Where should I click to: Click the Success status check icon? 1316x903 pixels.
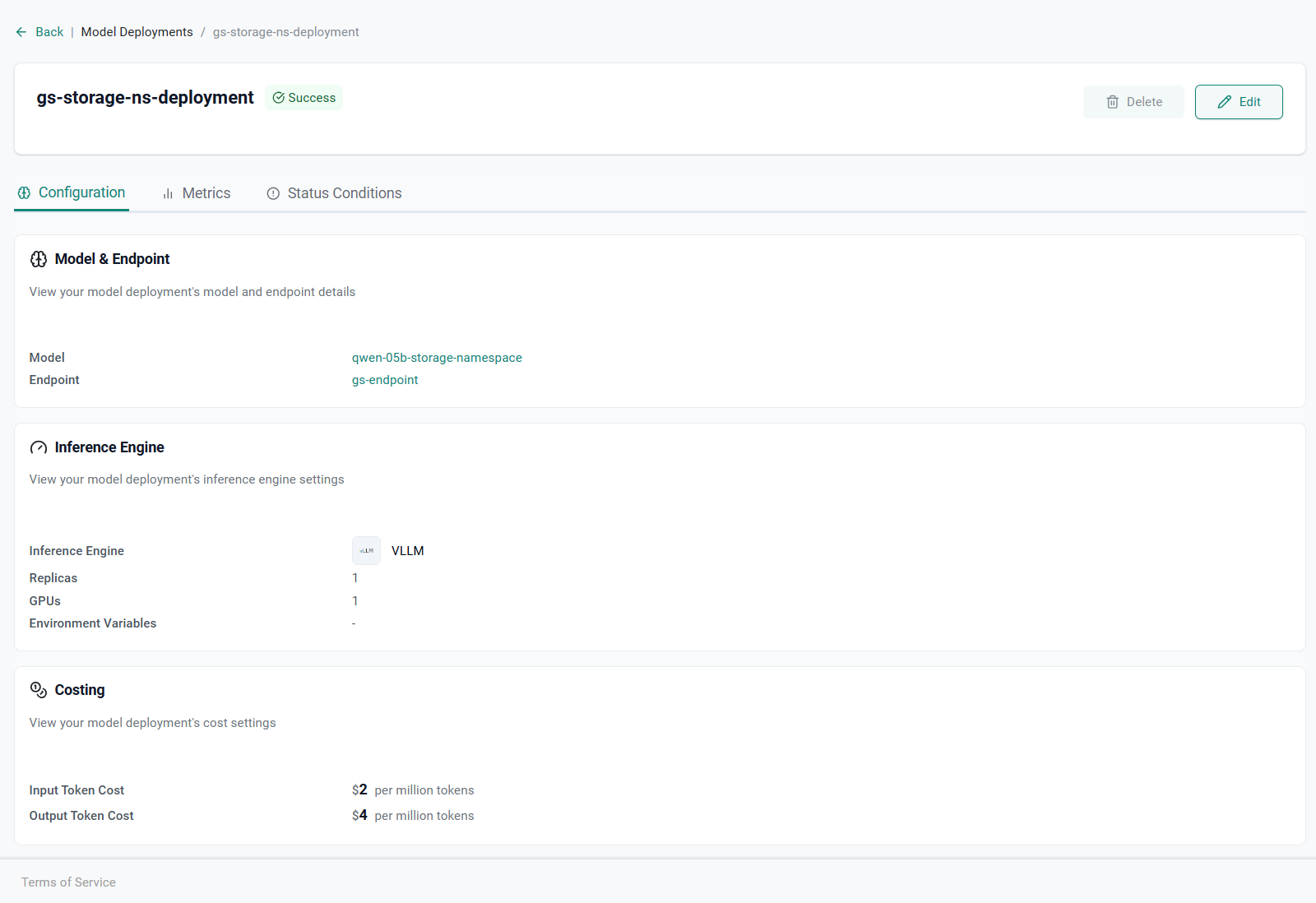click(x=279, y=98)
